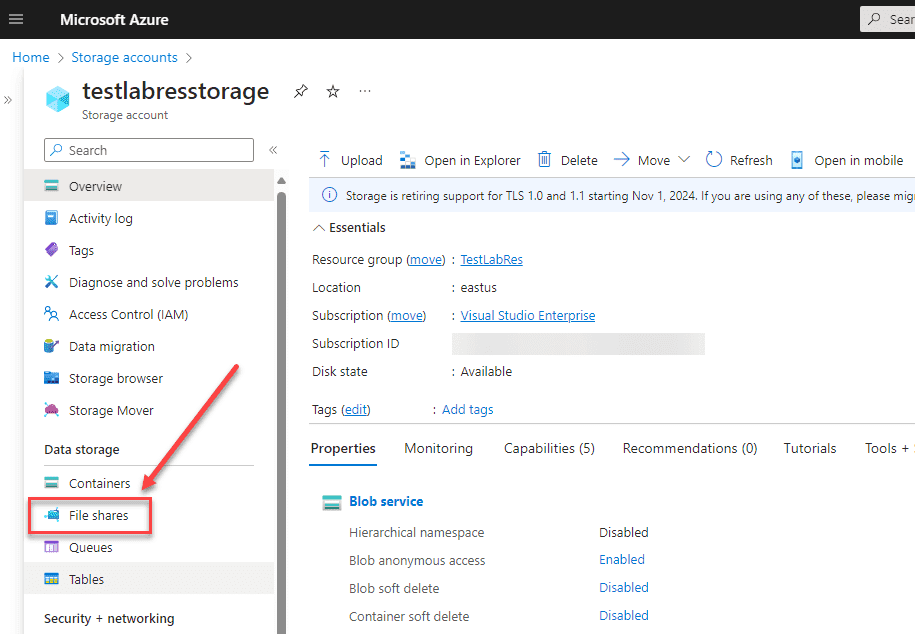Click the Delete trash can icon

coord(544,159)
